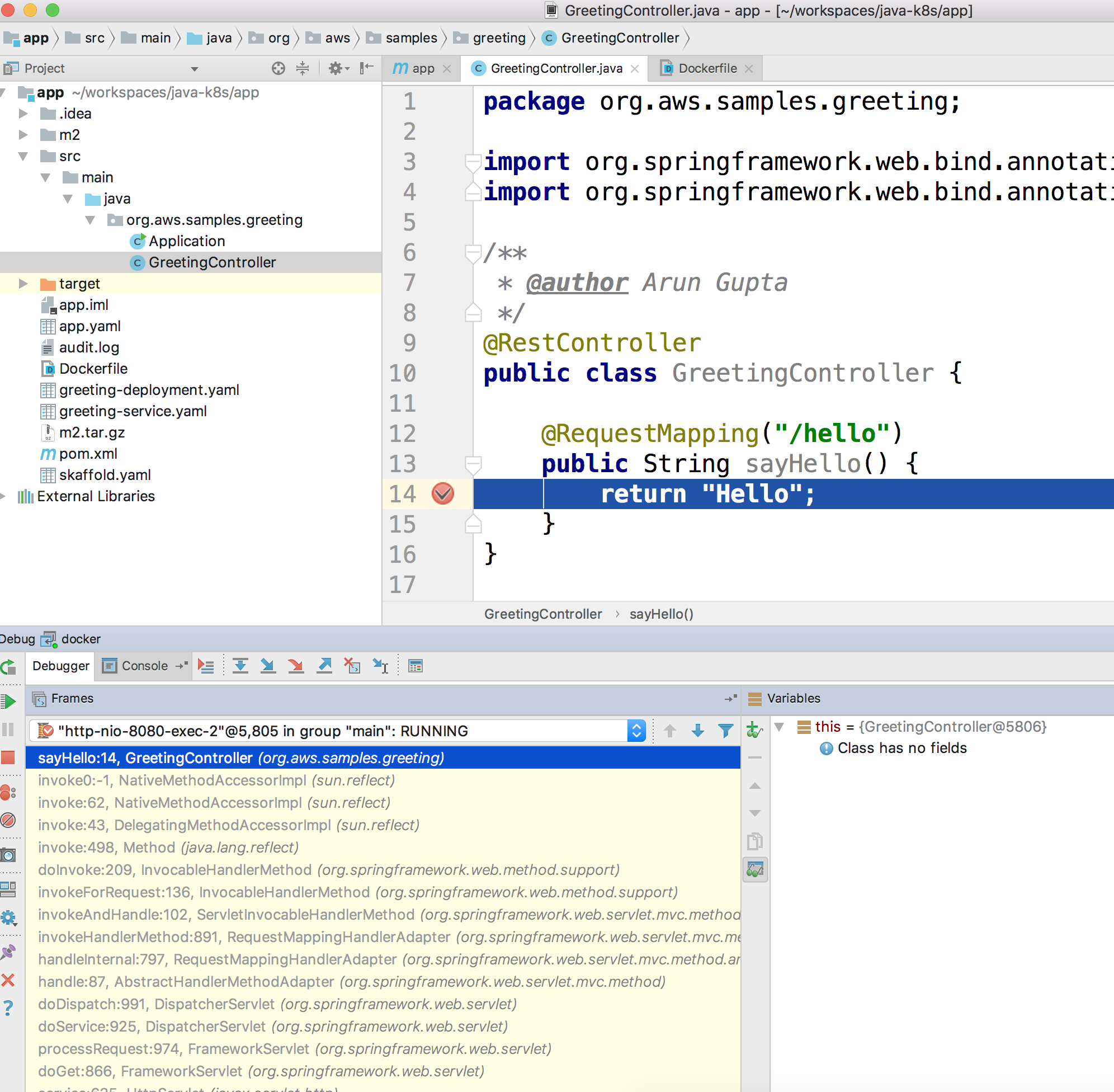Collapse the src folder
Screen dimensions: 1114x1092
click(23, 156)
